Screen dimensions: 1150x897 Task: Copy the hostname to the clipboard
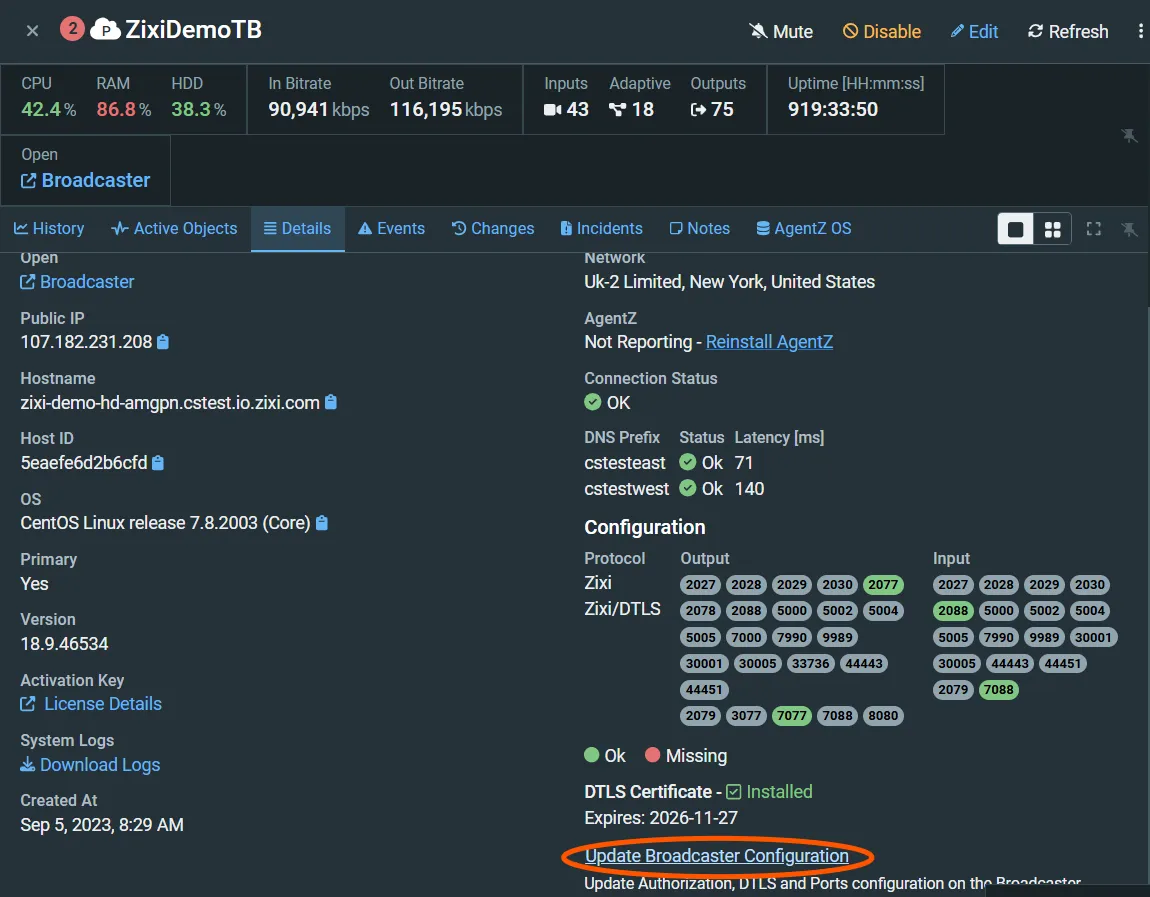tap(331, 402)
